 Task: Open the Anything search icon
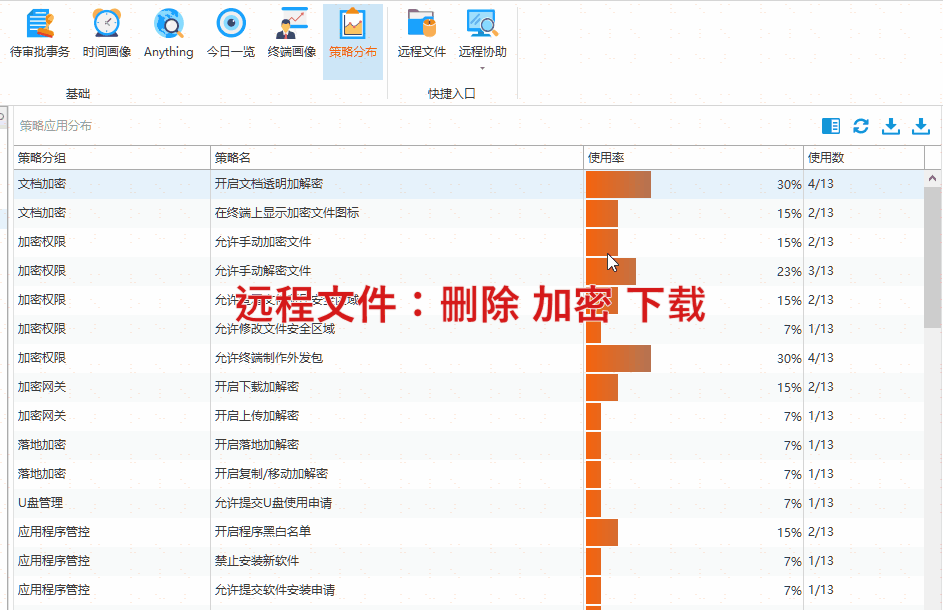168,24
